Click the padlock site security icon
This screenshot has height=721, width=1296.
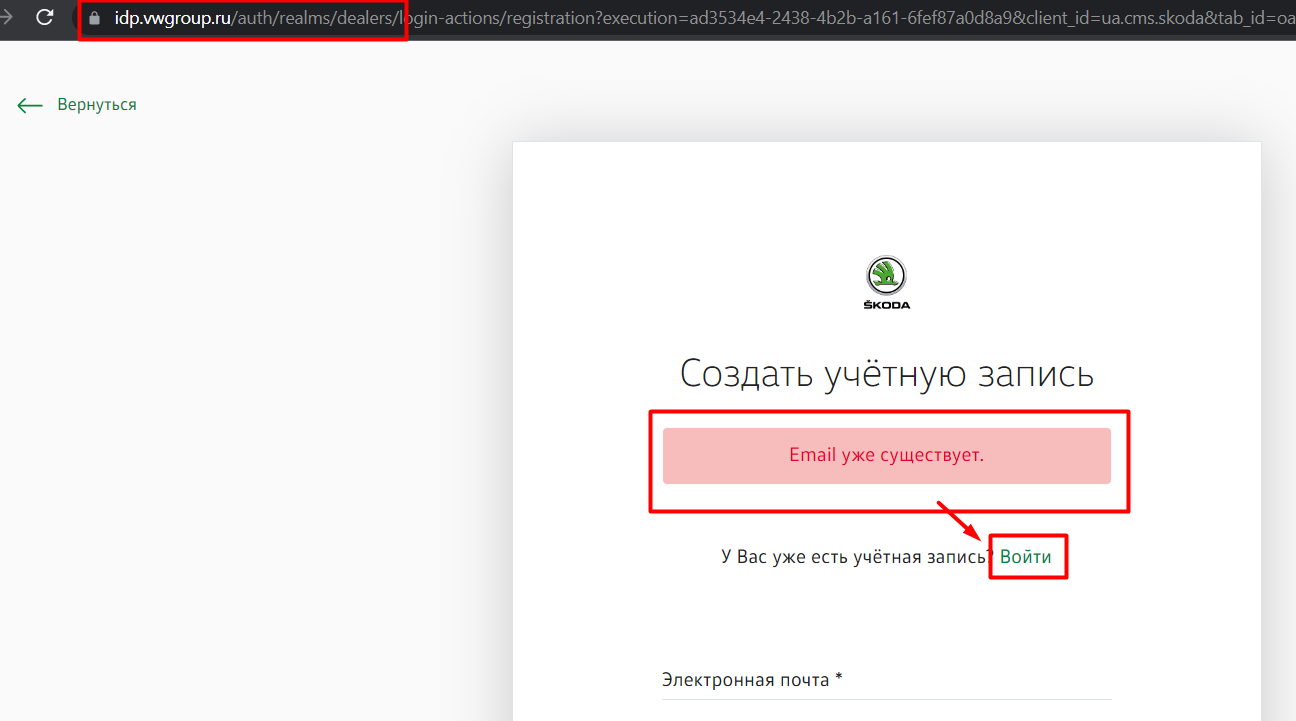[96, 18]
